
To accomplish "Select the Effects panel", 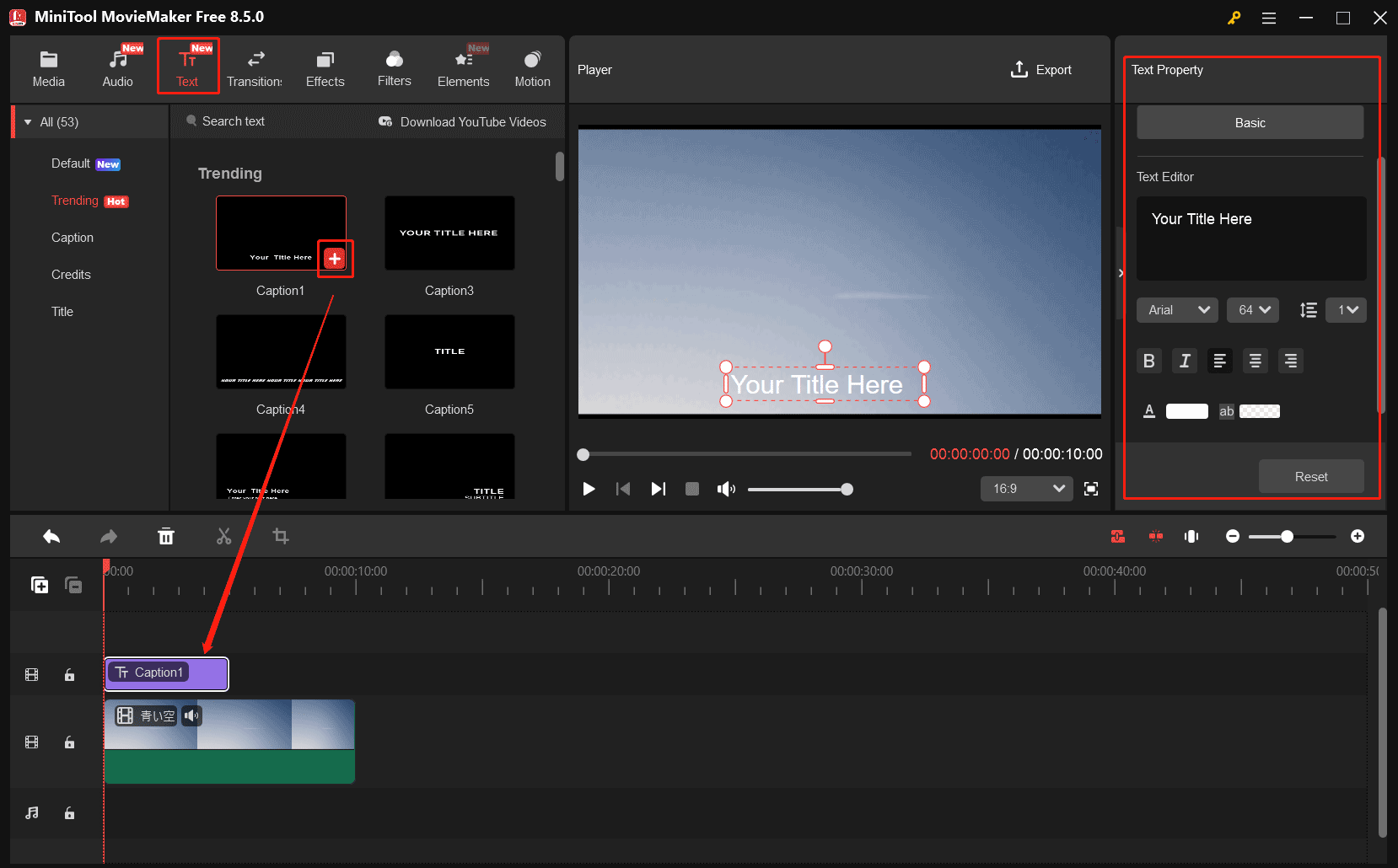I will point(325,67).
